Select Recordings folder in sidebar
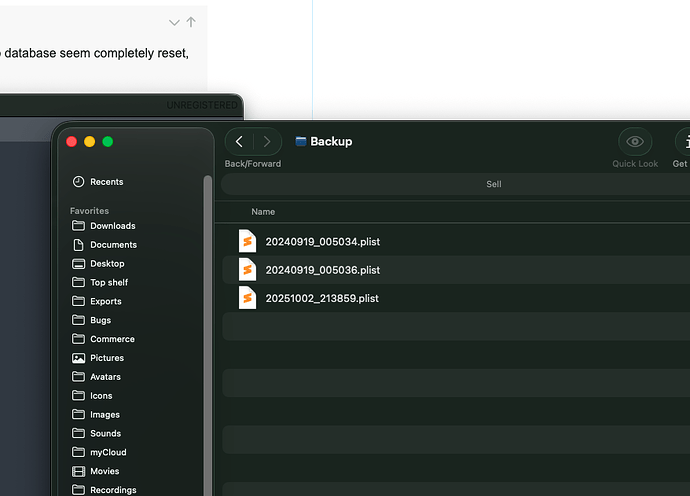This screenshot has height=496, width=690. pos(104,490)
